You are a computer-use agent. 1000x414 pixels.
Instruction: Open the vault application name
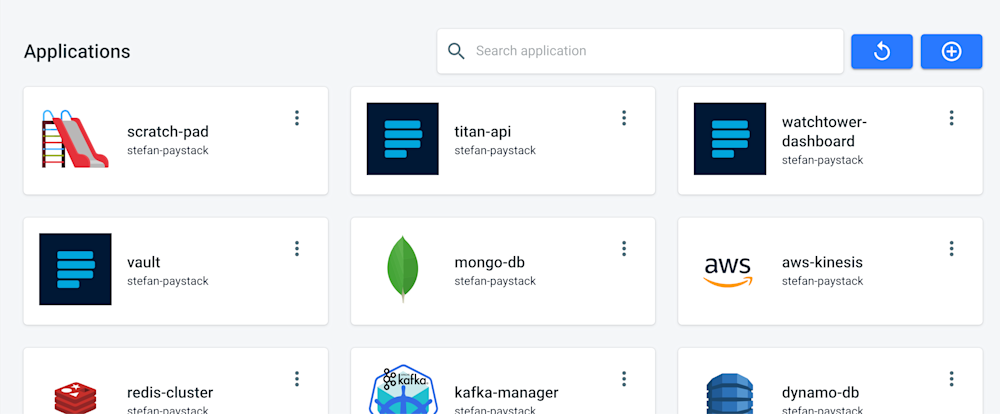pyautogui.click(x=143, y=262)
